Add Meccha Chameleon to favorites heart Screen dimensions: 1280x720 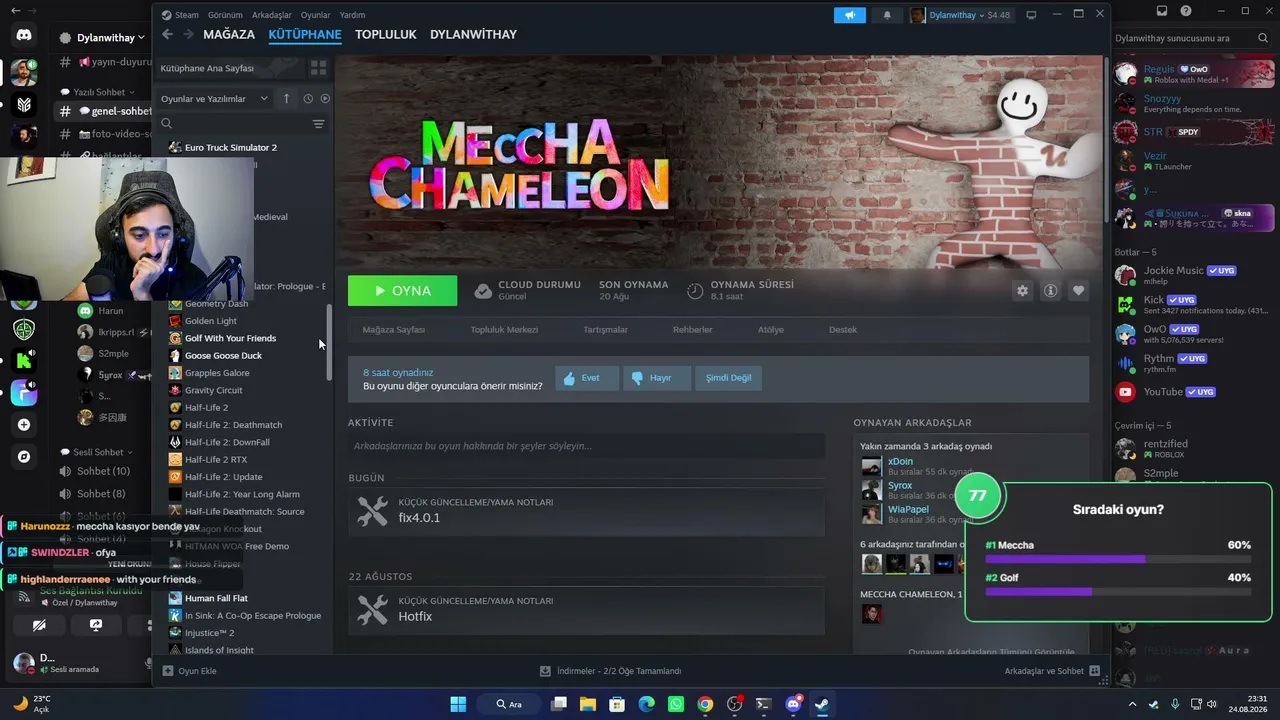[1078, 291]
